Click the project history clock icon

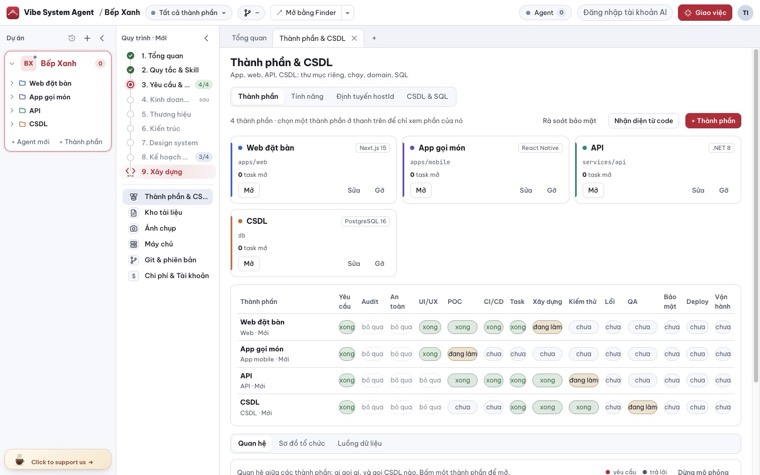tap(72, 38)
